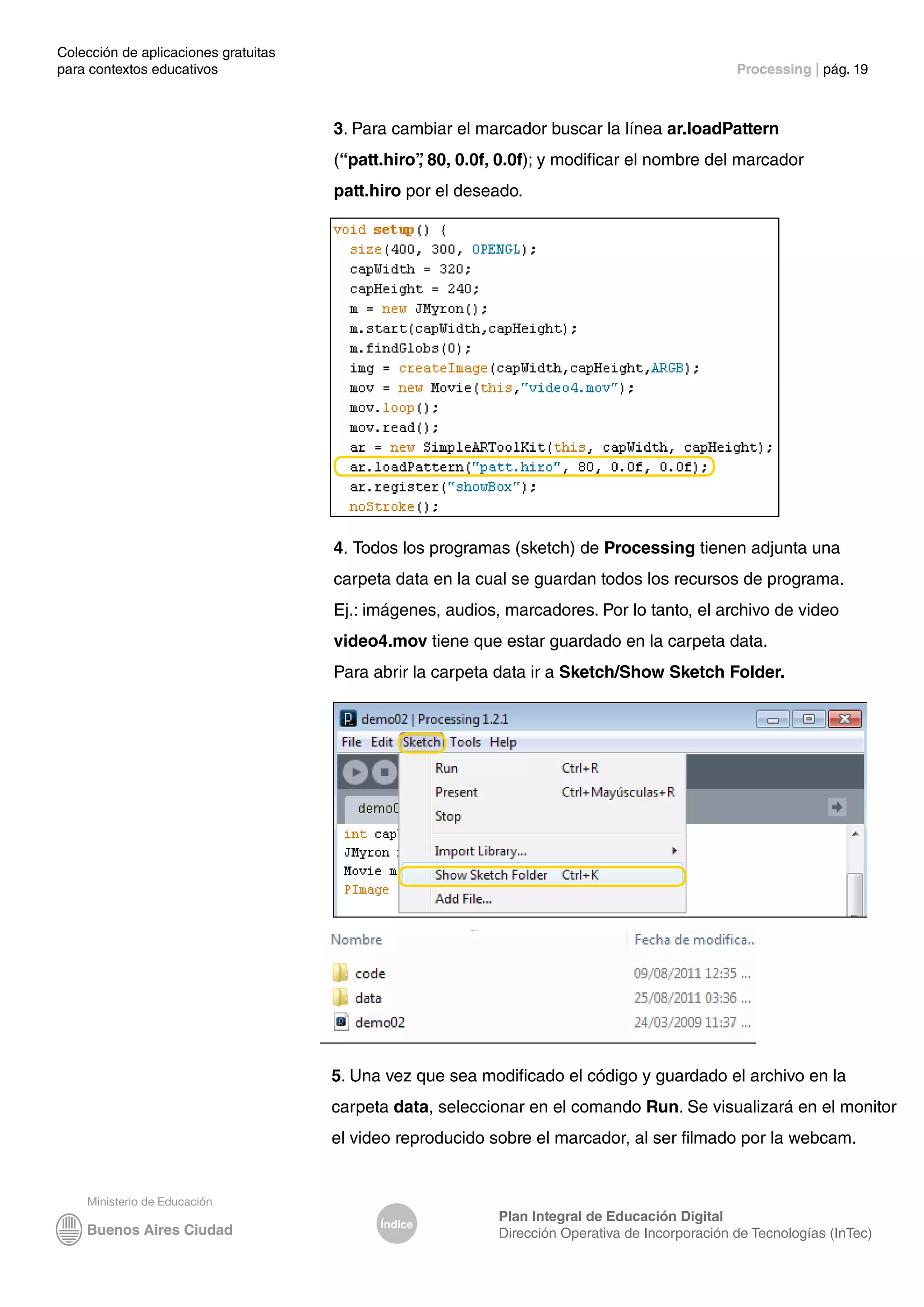This screenshot has width=924, height=1307.
Task: Open the Sketch menu
Action: point(421,742)
